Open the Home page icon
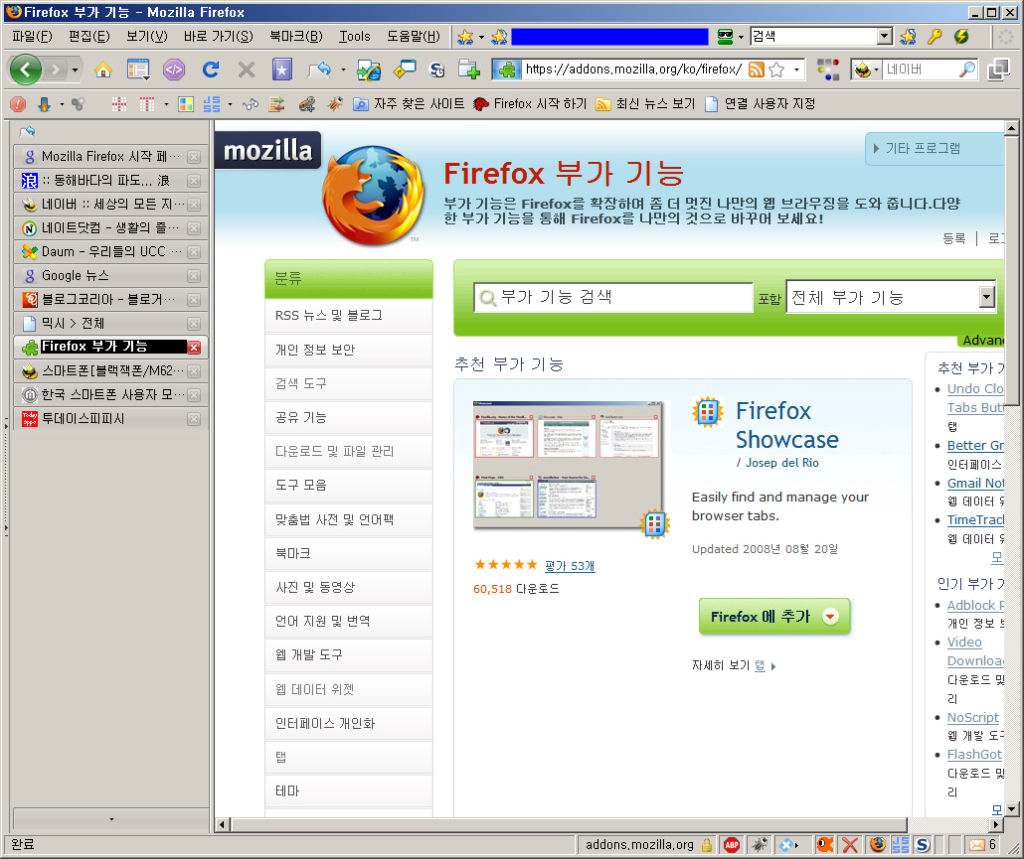This screenshot has height=859, width=1024. [103, 69]
